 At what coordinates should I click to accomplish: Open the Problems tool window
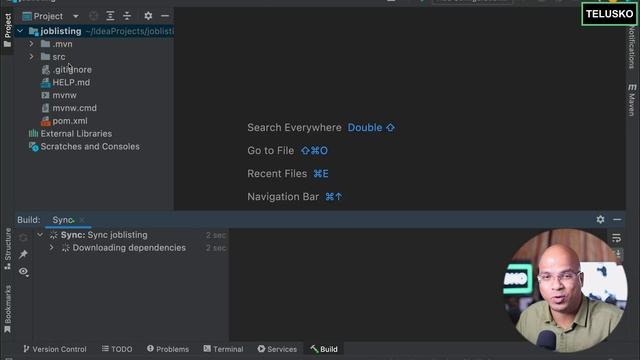tap(168, 349)
